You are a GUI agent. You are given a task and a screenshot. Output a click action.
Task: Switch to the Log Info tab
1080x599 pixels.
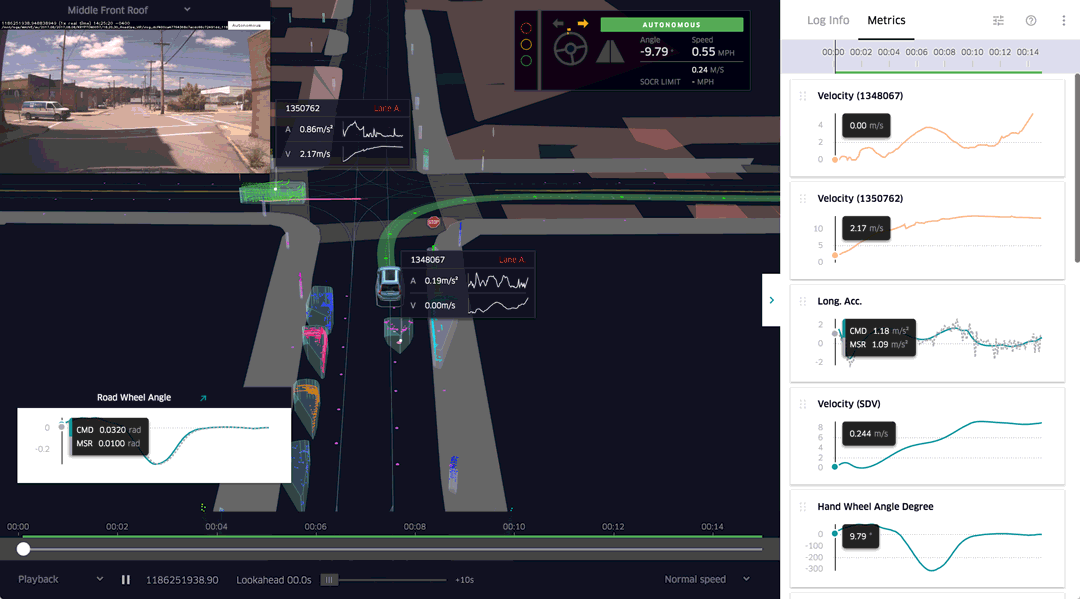click(827, 19)
